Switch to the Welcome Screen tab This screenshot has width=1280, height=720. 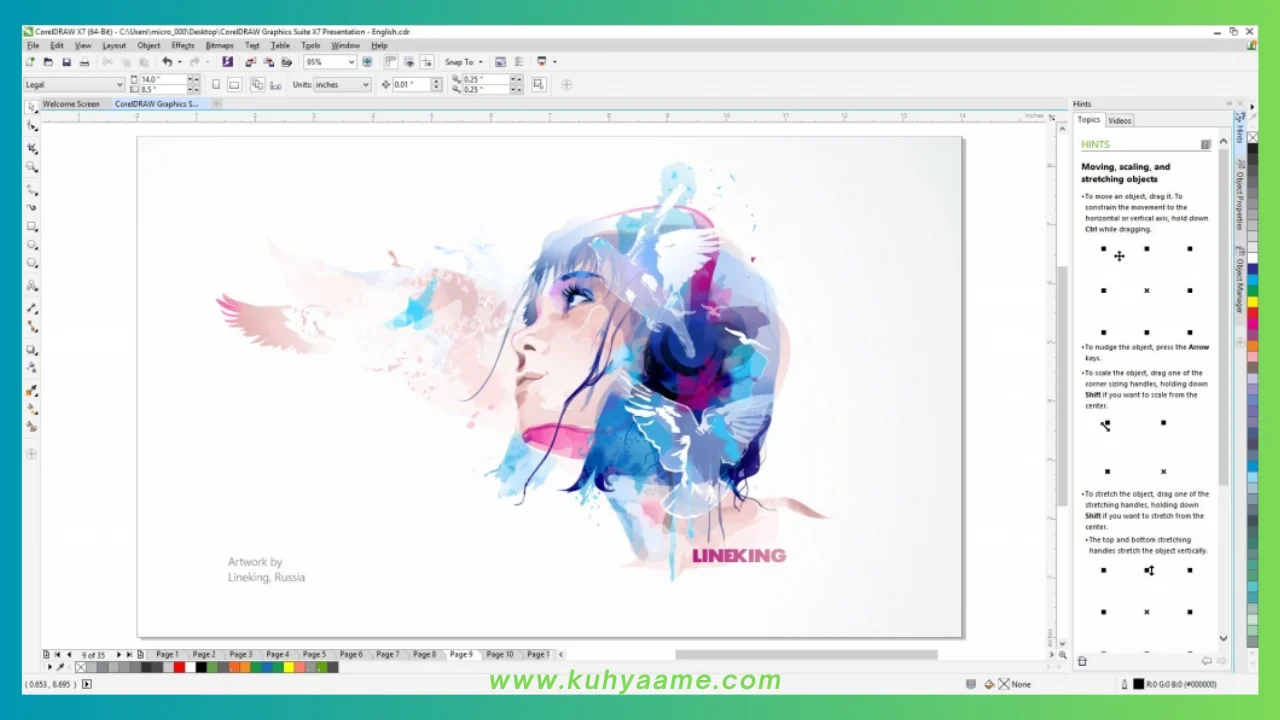tap(71, 104)
